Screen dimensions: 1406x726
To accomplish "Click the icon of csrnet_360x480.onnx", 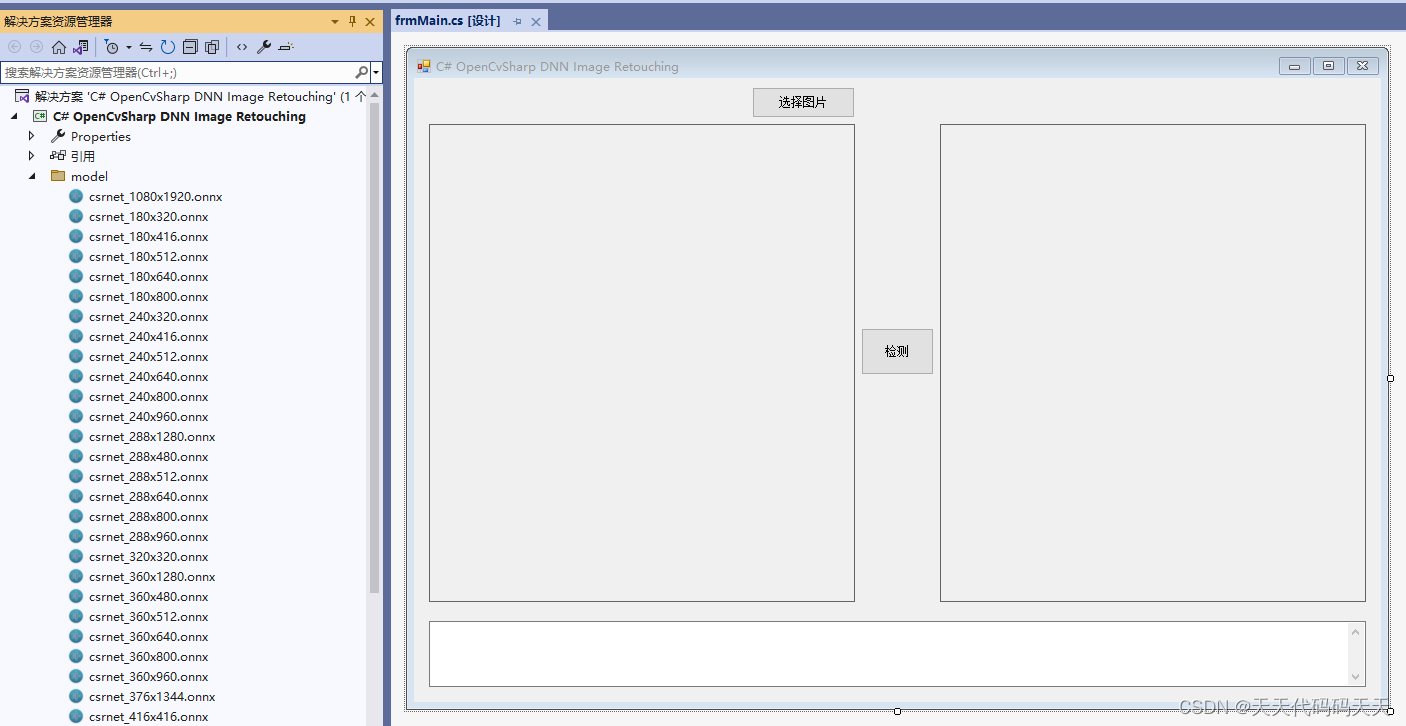I will click(76, 597).
